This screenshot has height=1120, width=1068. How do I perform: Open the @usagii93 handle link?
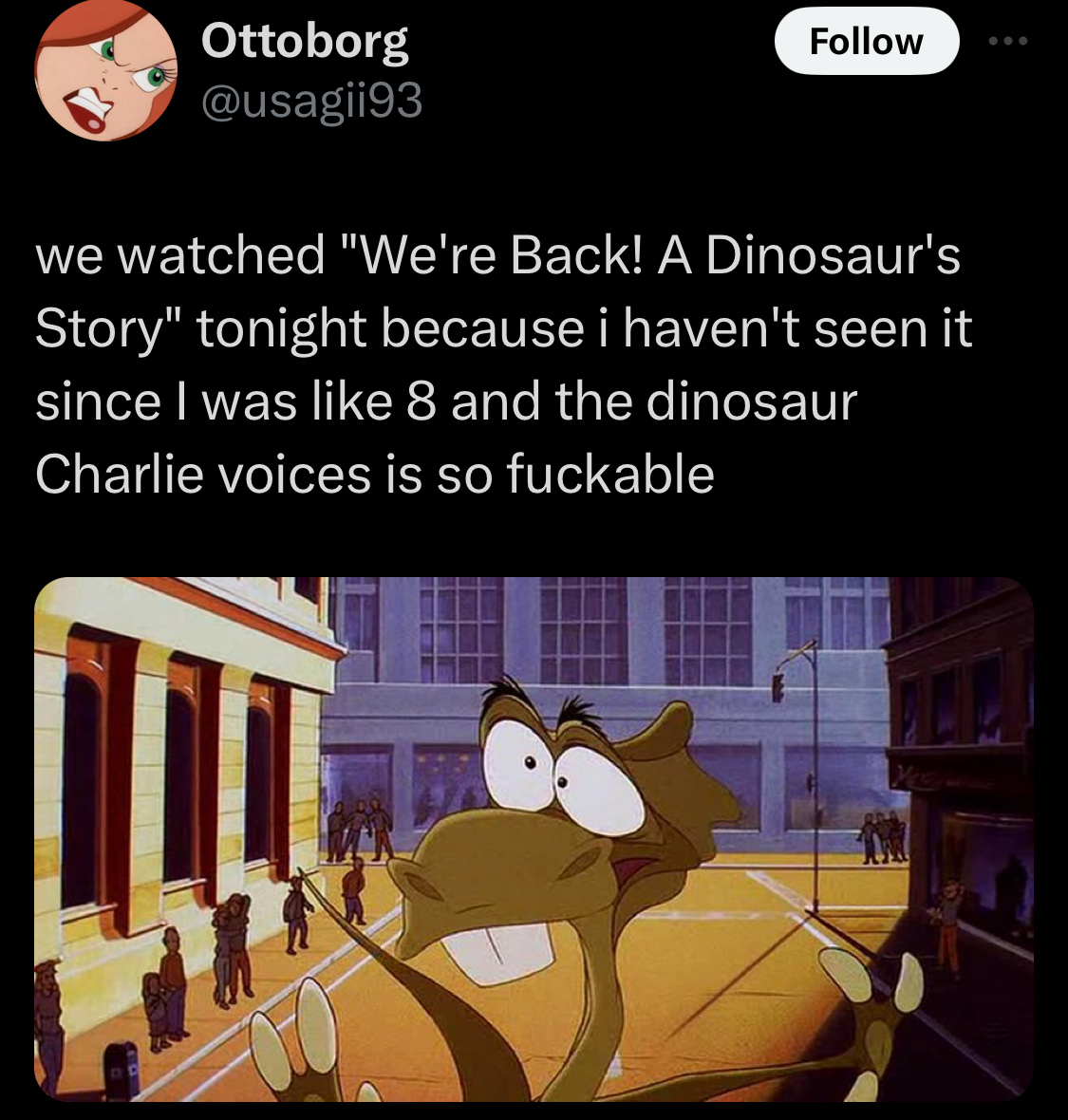(x=312, y=101)
